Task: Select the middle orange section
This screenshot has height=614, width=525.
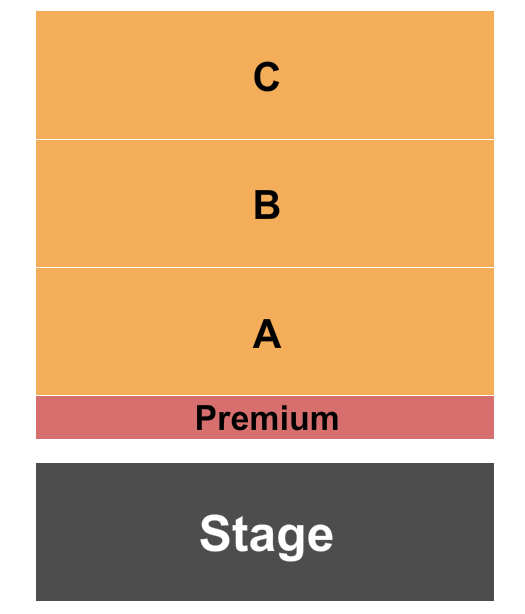Action: [265, 203]
